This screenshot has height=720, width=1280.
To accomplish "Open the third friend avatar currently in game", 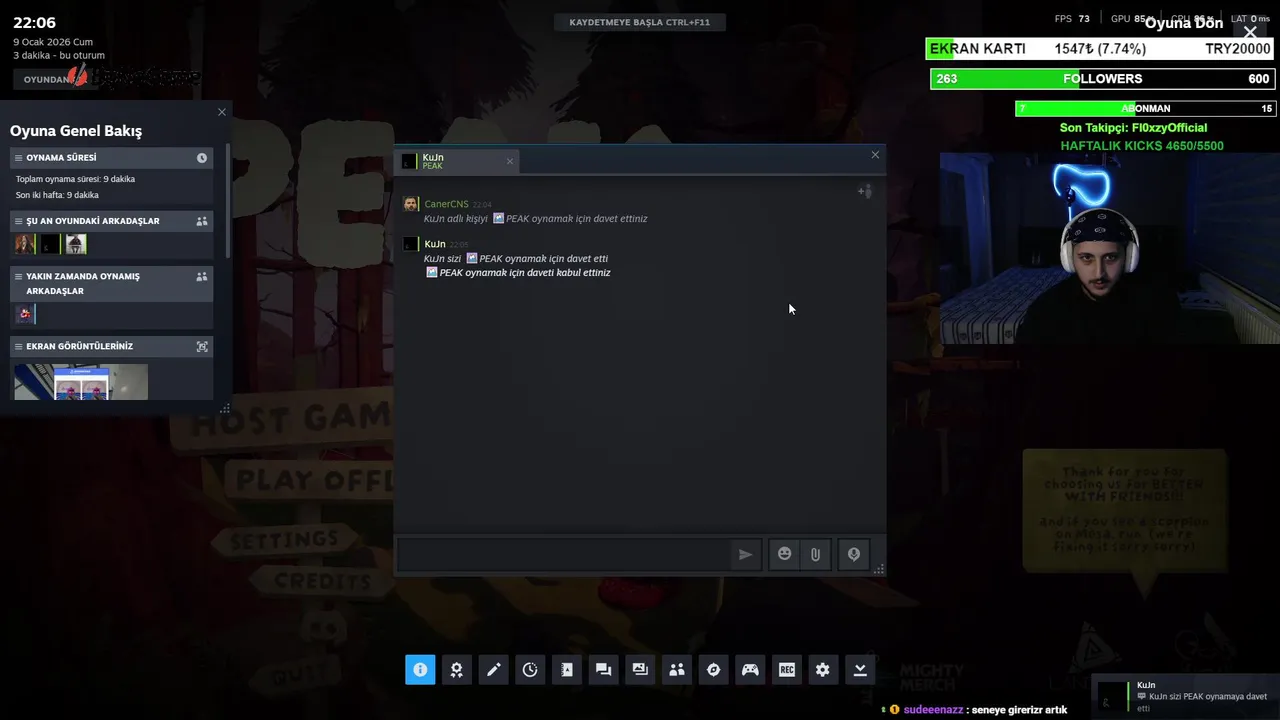I will tap(76, 244).
